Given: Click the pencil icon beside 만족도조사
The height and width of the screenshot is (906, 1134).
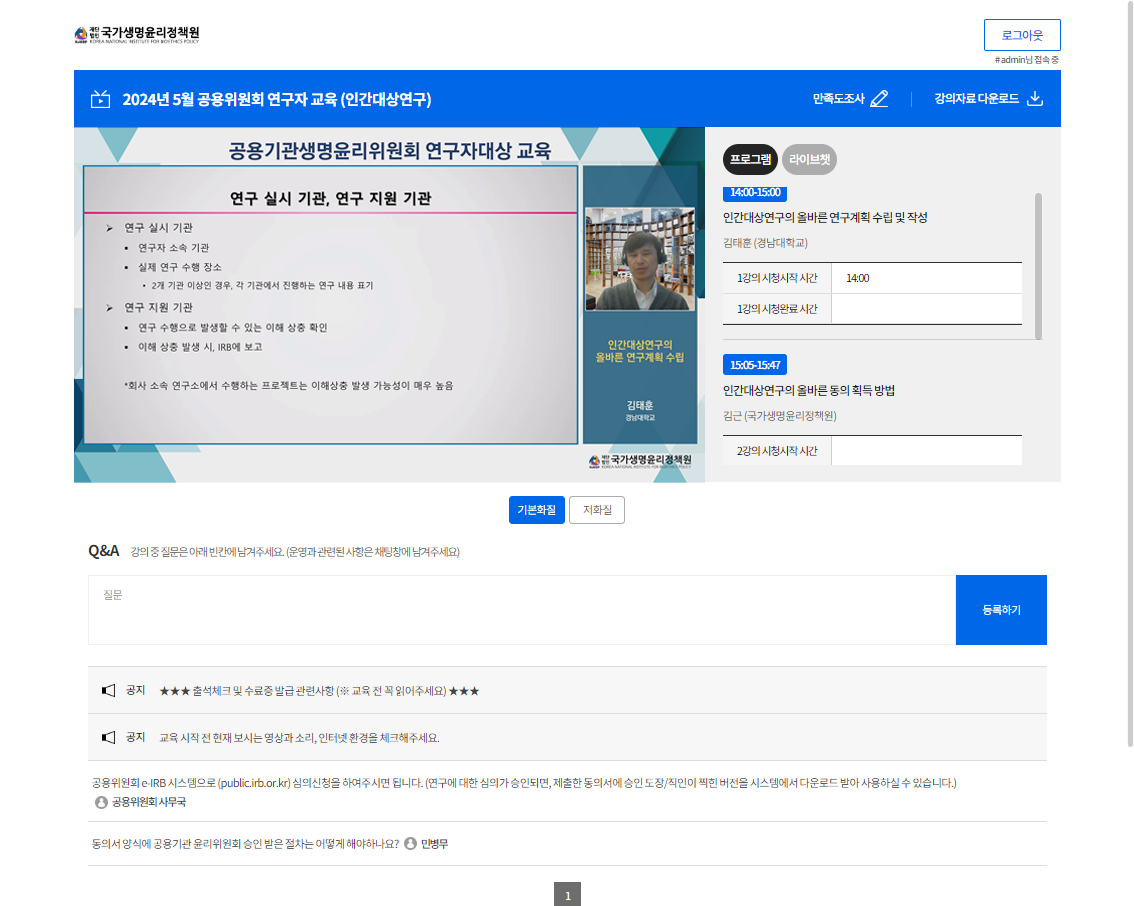Looking at the screenshot, I should click(879, 99).
